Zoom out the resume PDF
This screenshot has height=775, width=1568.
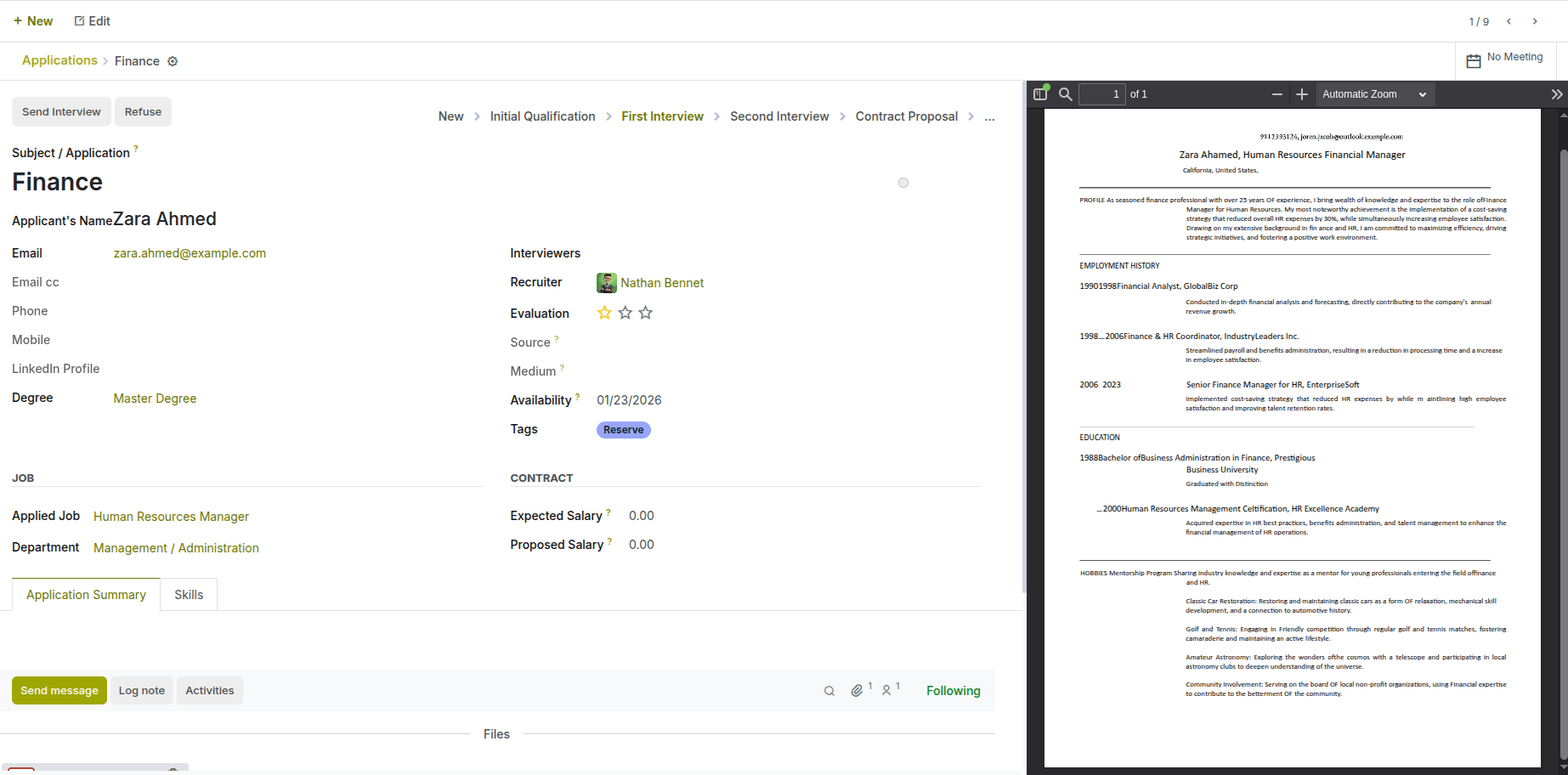pyautogui.click(x=1276, y=94)
